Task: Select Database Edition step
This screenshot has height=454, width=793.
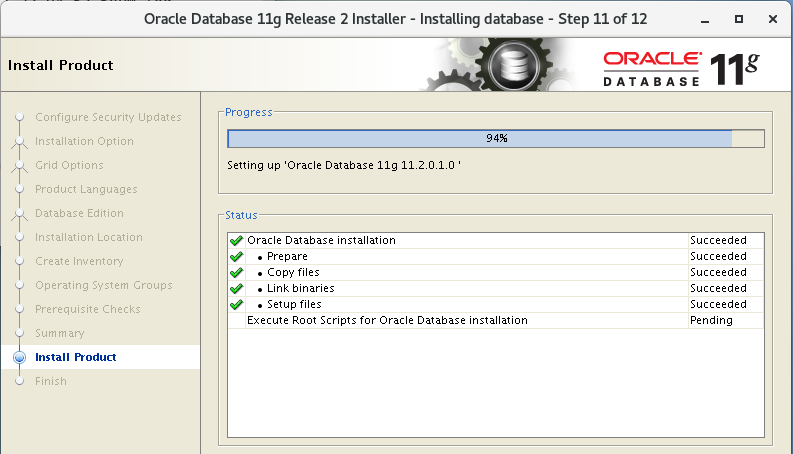Action: [x=79, y=213]
